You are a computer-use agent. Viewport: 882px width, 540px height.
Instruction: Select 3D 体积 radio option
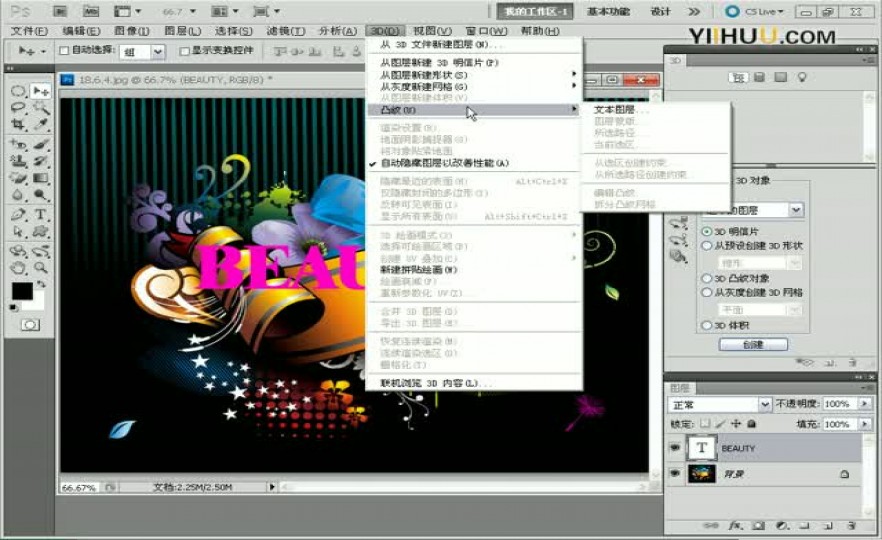[706, 325]
